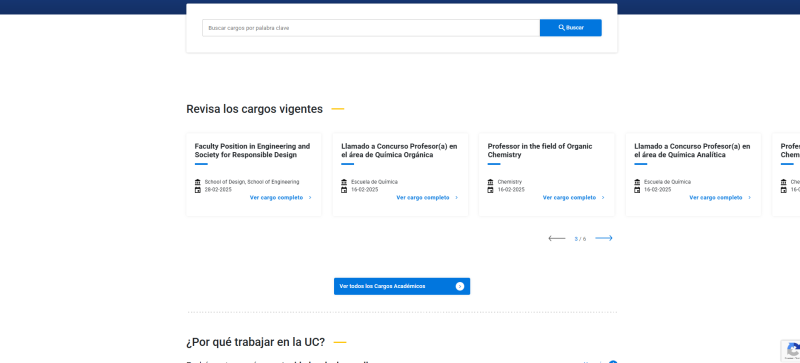Image resolution: width=800 pixels, height=363 pixels.
Task: Click the 'Revisa los cargos vigentes' heading
Action: click(255, 109)
